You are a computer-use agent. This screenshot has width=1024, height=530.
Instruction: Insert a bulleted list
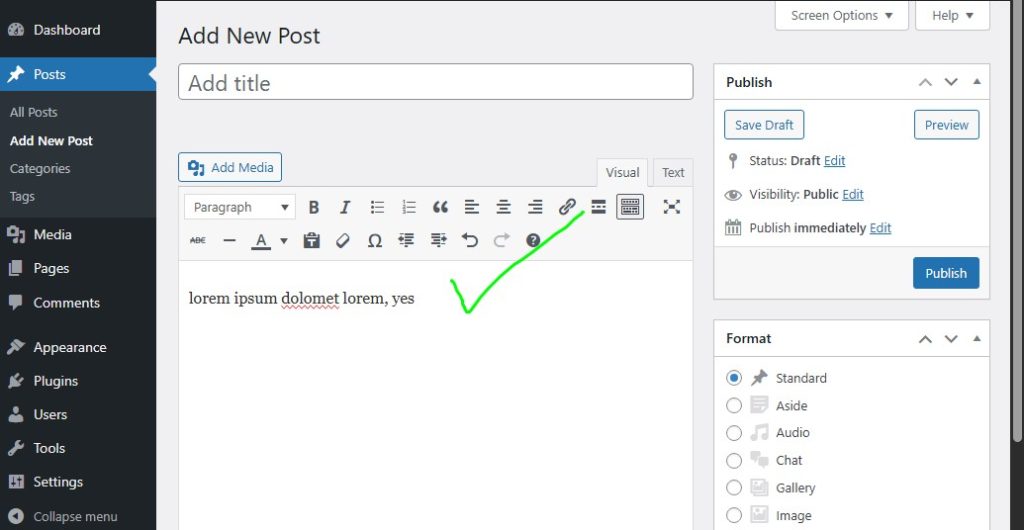coord(377,208)
